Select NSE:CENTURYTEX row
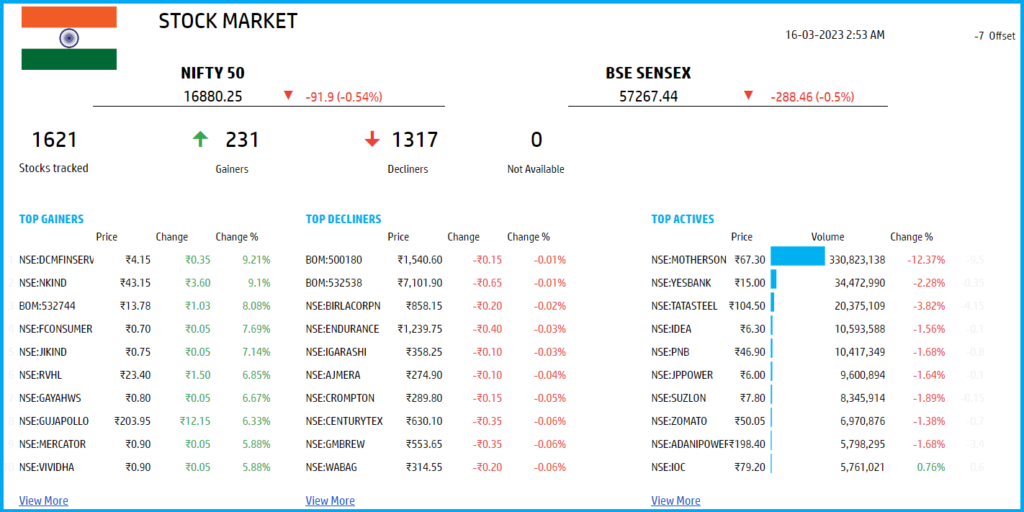This screenshot has width=1024, height=512. coord(436,421)
